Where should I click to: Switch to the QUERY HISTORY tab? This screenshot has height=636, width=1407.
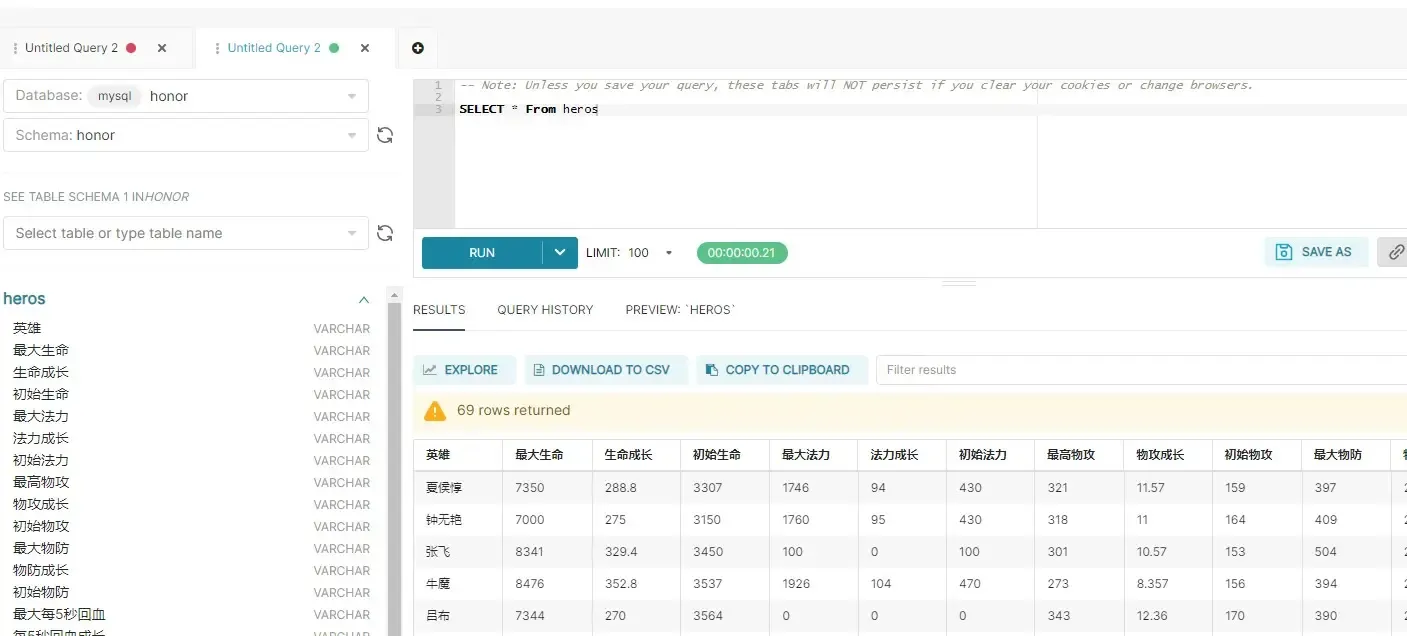(545, 310)
